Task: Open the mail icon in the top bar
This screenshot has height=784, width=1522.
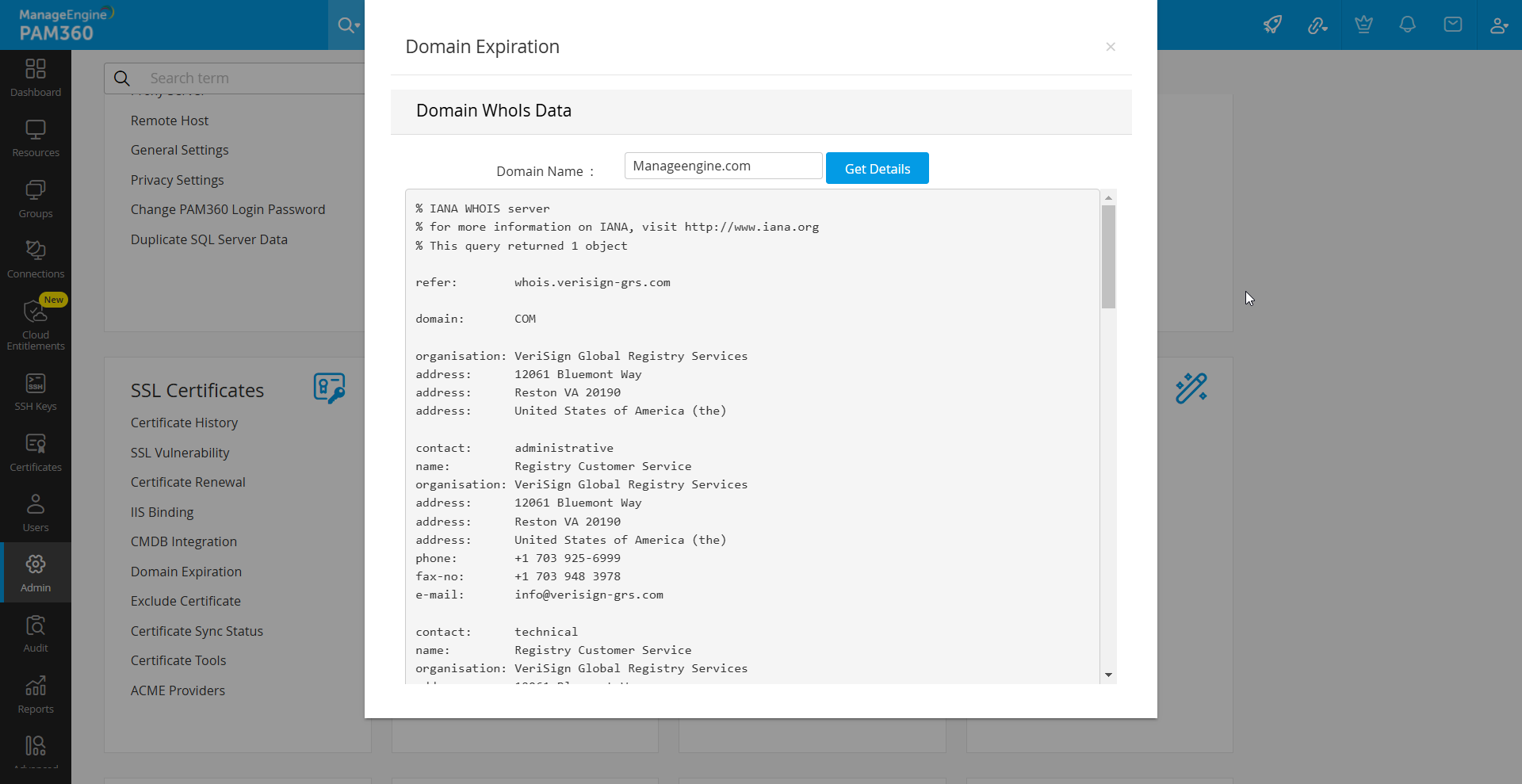Action: (x=1452, y=25)
